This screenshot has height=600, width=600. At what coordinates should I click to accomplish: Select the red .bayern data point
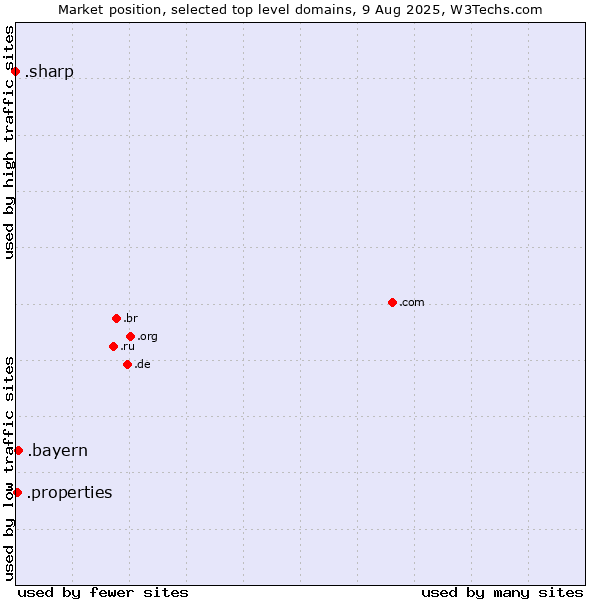tap(18, 450)
